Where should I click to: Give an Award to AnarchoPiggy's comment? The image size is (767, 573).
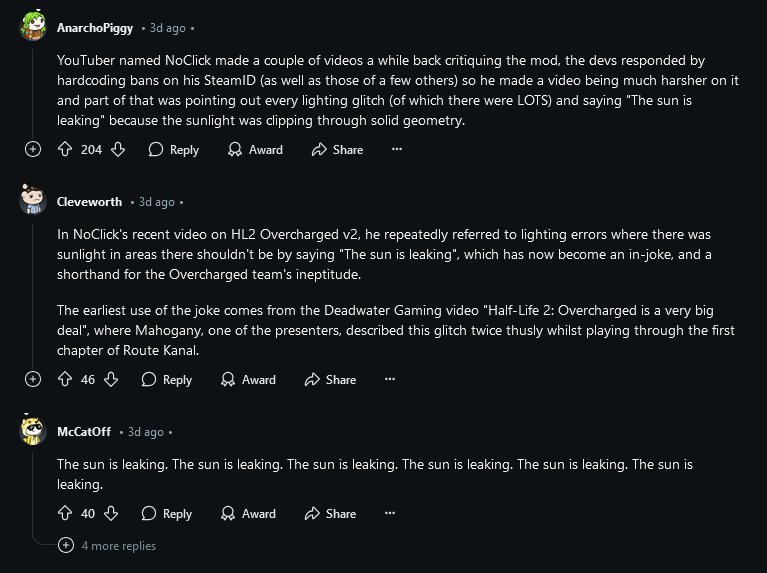[x=255, y=149]
